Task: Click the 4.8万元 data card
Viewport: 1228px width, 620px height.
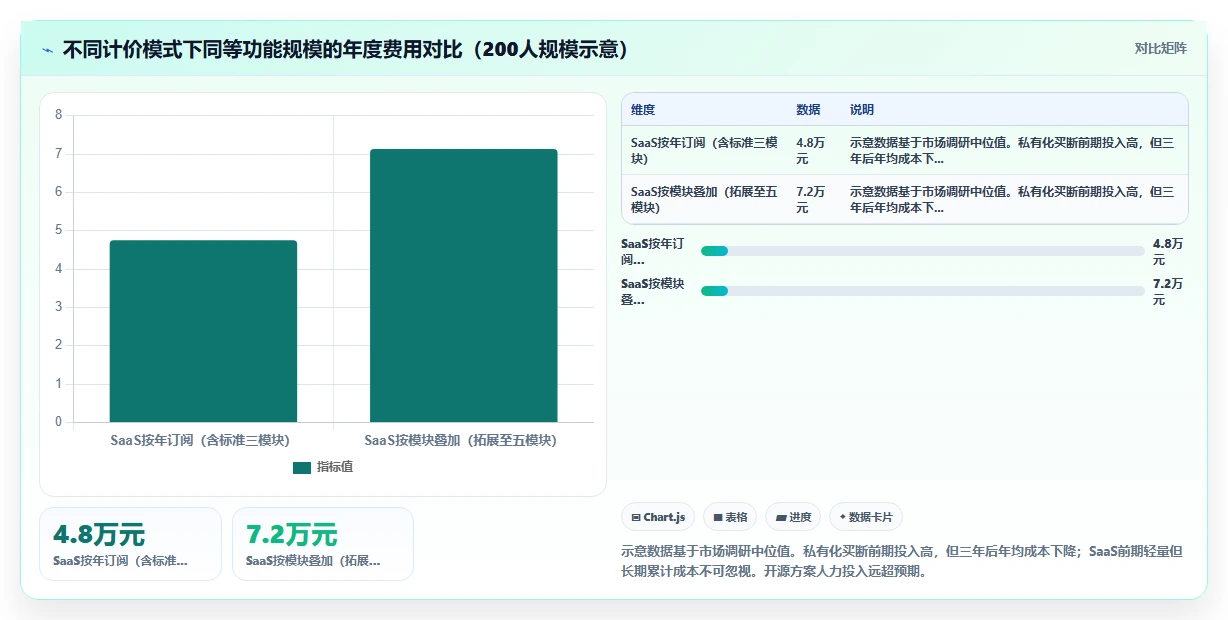Action: pyautogui.click(x=130, y=544)
